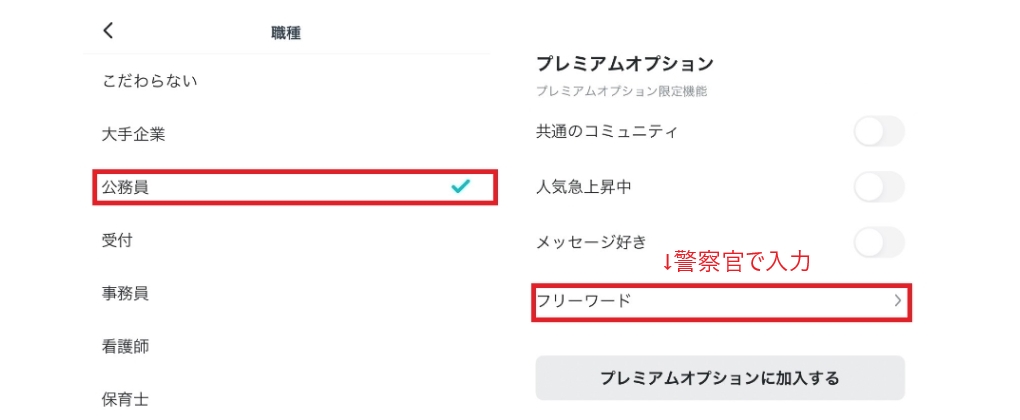
Task: Click the プレミアムオプション限定機能 subtitle
Action: pyautogui.click(x=621, y=91)
